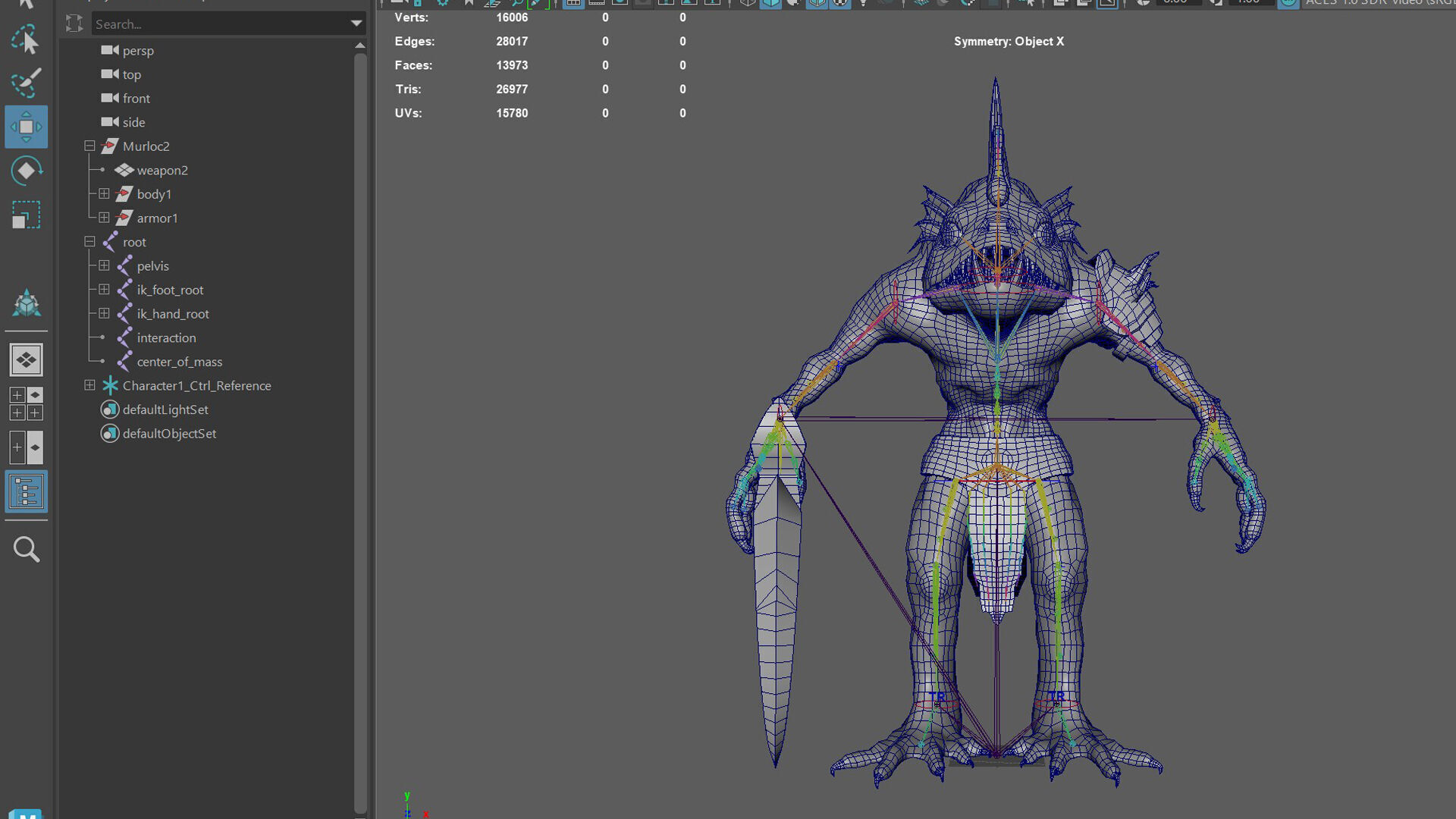Toggle the Outliner panel button in toolbox
Image resolution: width=1456 pixels, height=819 pixels.
click(26, 491)
